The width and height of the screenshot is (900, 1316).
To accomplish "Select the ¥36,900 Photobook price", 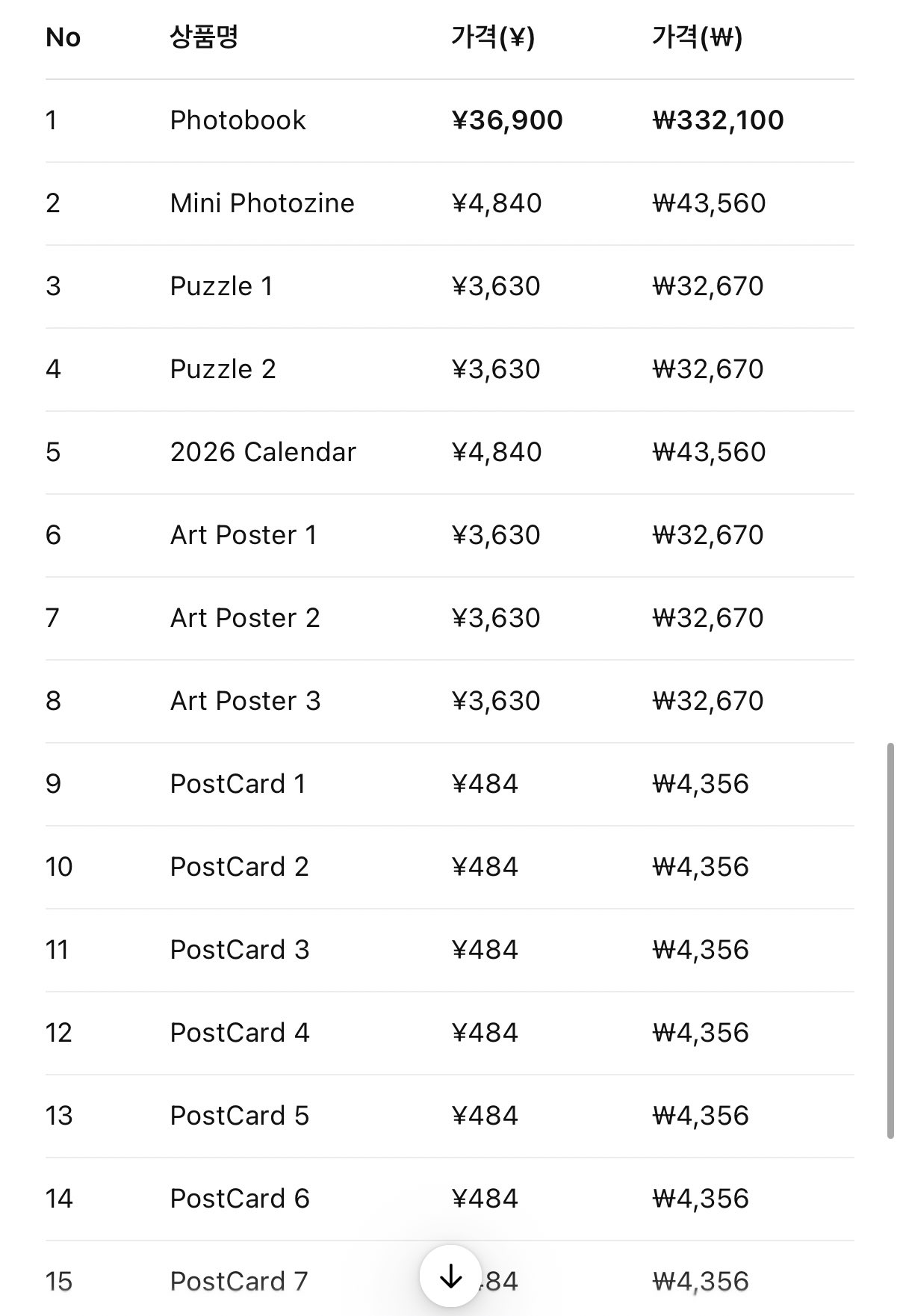I will point(507,120).
